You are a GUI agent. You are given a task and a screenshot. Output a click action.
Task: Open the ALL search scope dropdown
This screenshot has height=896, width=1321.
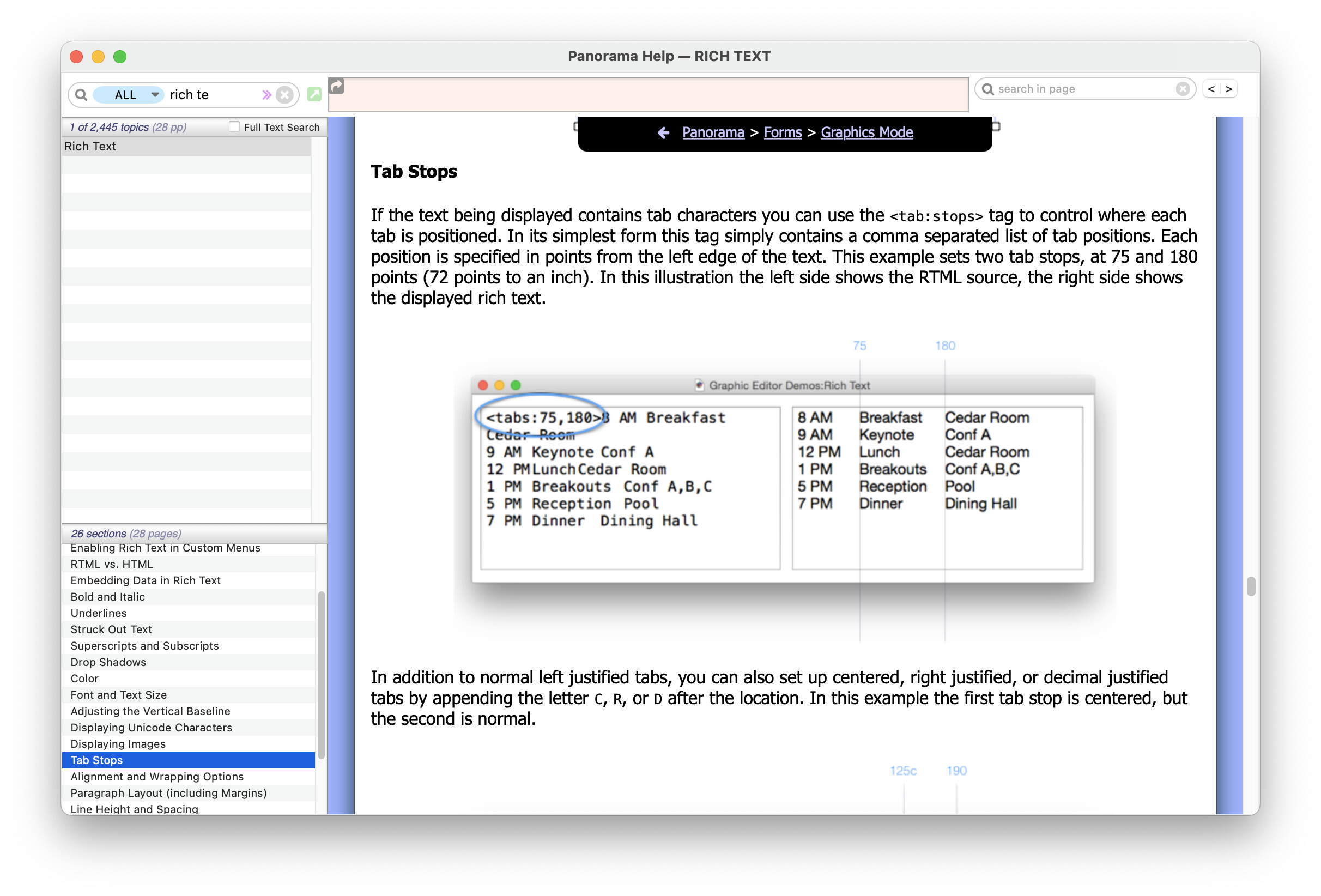pos(128,94)
